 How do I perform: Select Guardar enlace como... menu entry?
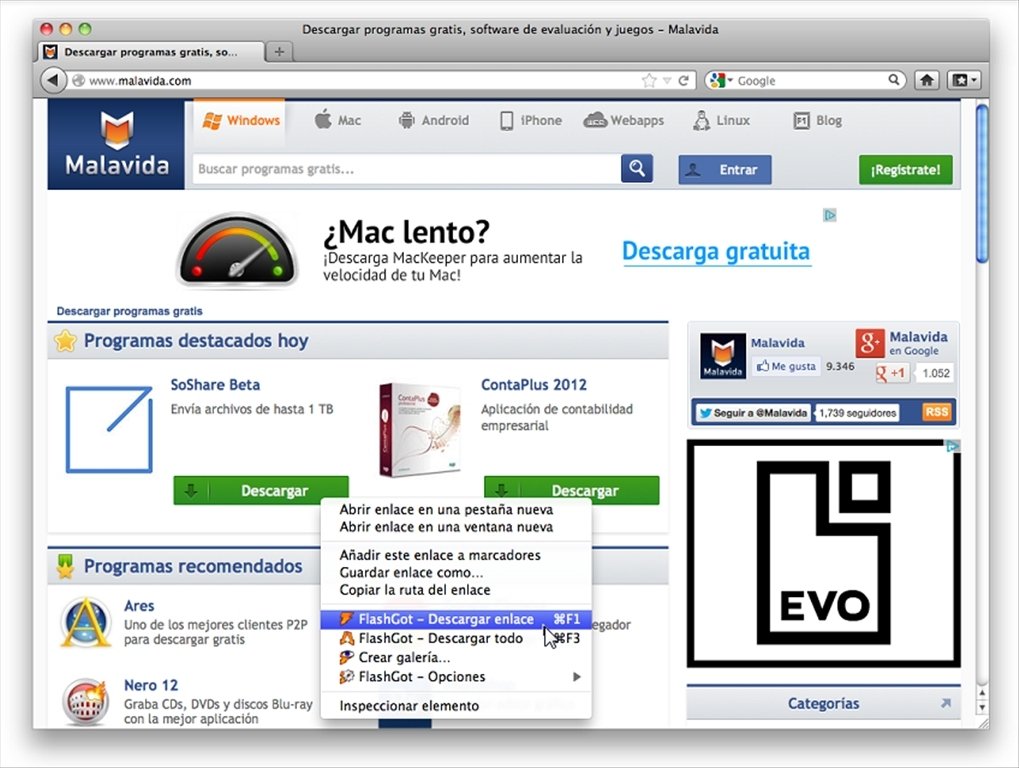(456, 572)
